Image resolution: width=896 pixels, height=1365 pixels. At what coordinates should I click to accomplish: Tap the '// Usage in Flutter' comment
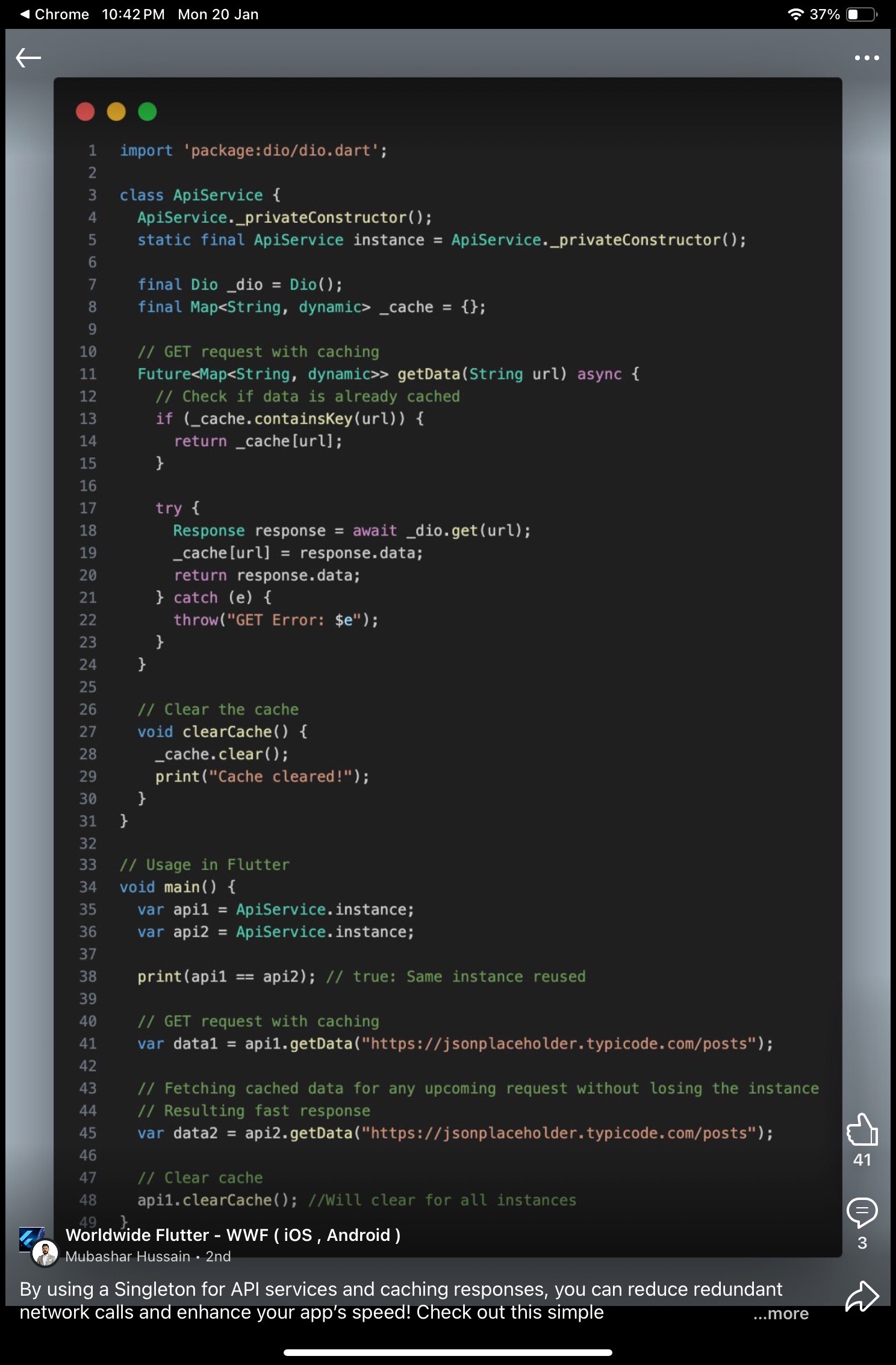[x=205, y=865]
